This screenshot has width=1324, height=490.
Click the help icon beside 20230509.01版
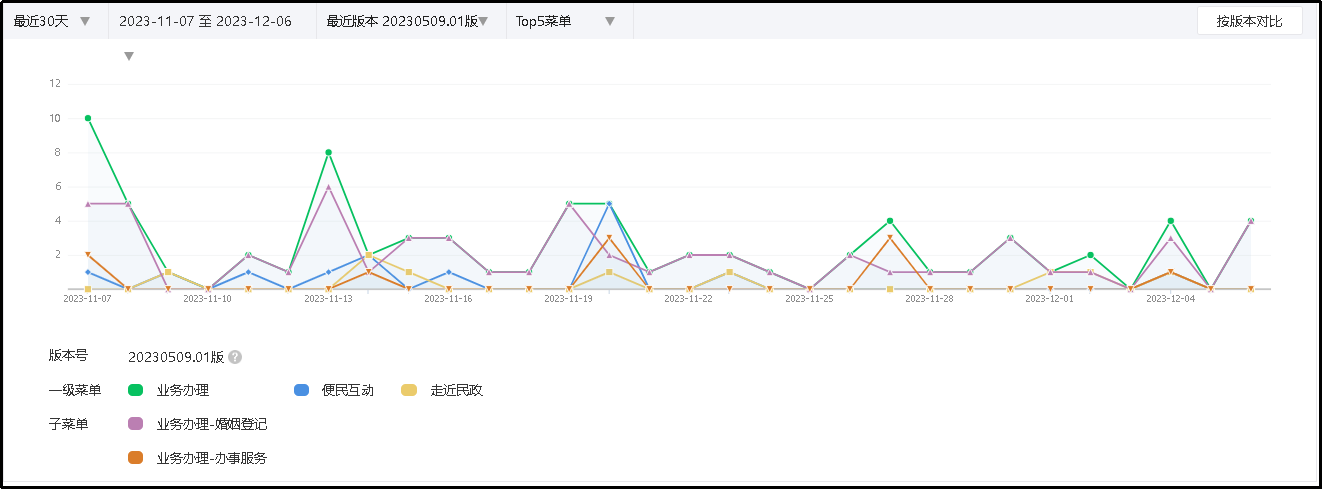point(235,357)
